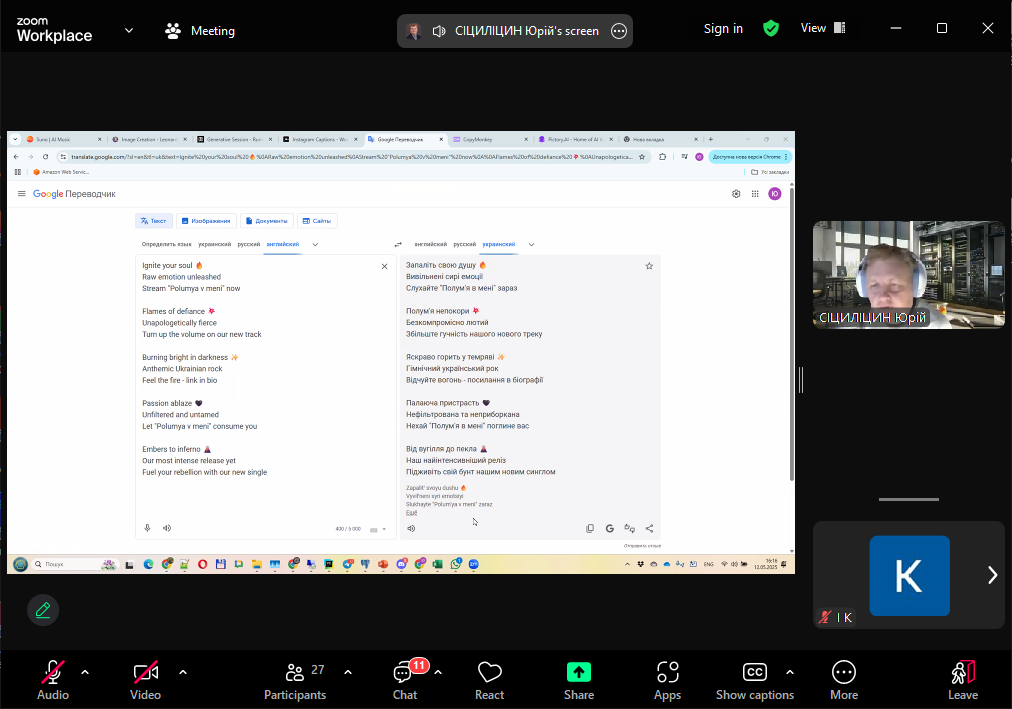Open Opera from the shared taskbar
Image resolution: width=1012 pixels, height=709 pixels.
203,564
